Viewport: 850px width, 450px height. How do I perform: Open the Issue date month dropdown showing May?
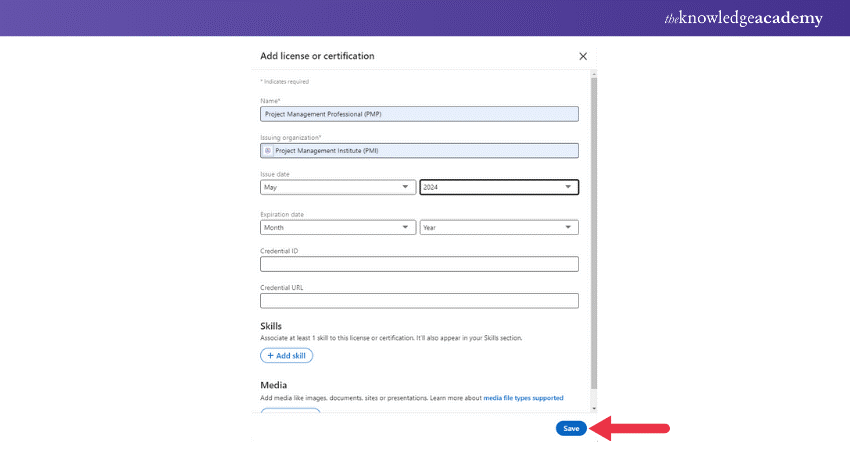pos(338,187)
